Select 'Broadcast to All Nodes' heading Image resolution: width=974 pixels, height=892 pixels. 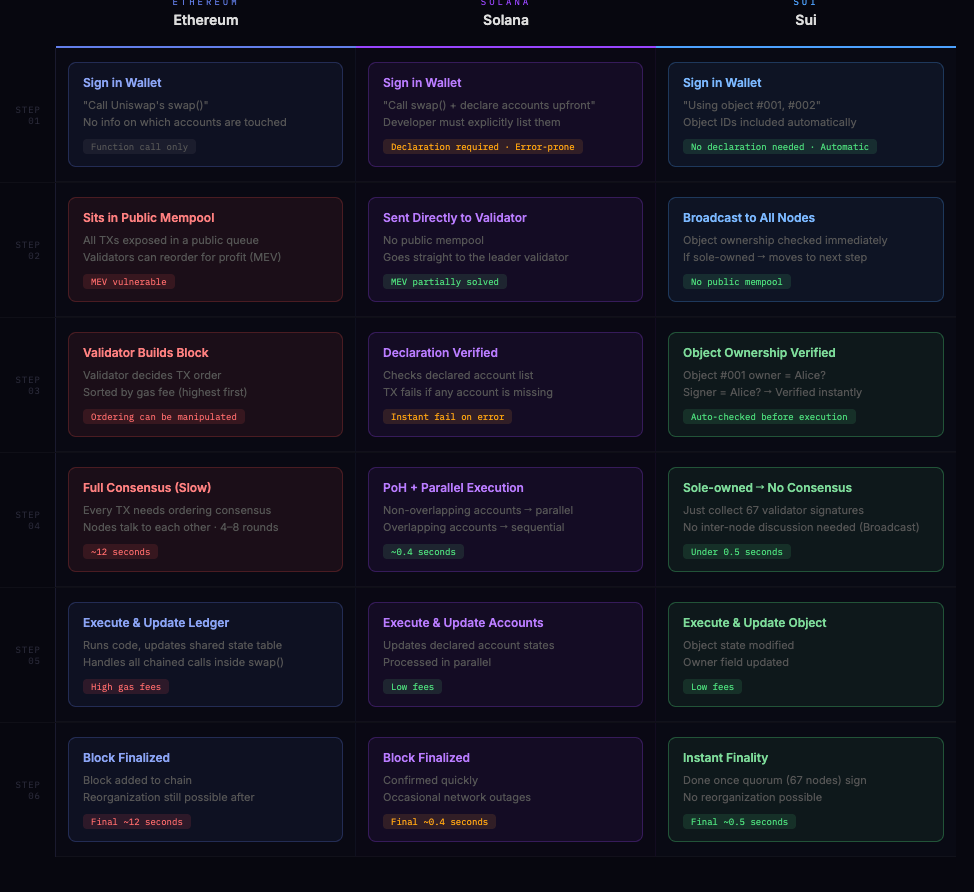pos(749,217)
